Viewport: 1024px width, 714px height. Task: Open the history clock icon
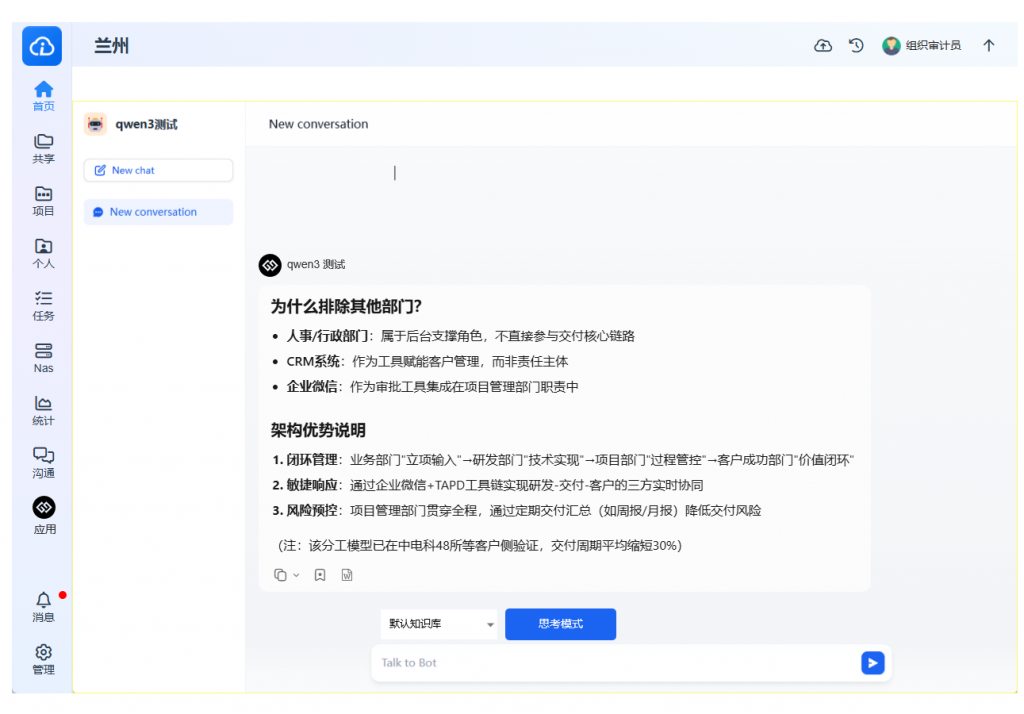[x=856, y=46]
